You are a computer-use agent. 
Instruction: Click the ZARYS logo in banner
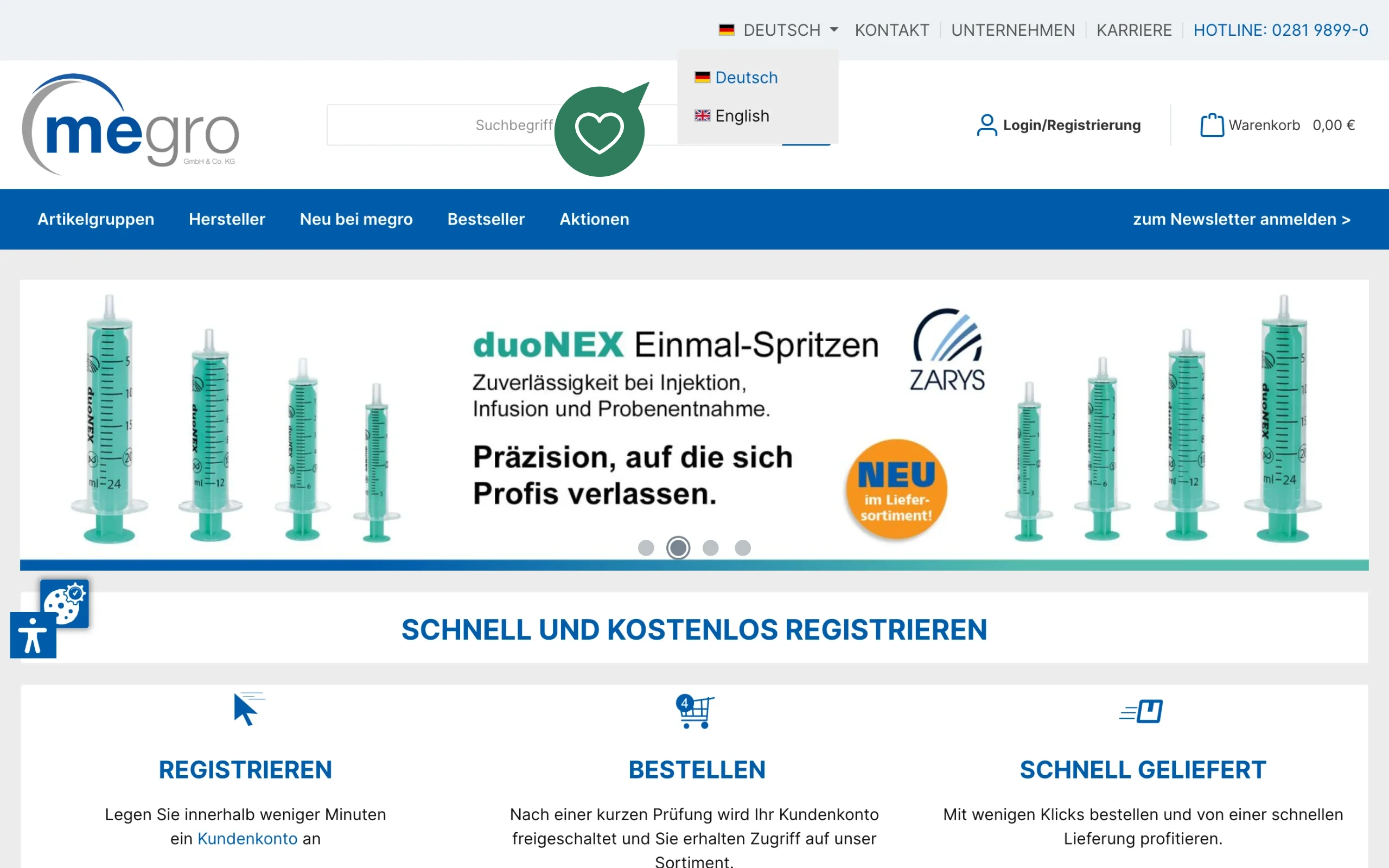click(x=948, y=350)
